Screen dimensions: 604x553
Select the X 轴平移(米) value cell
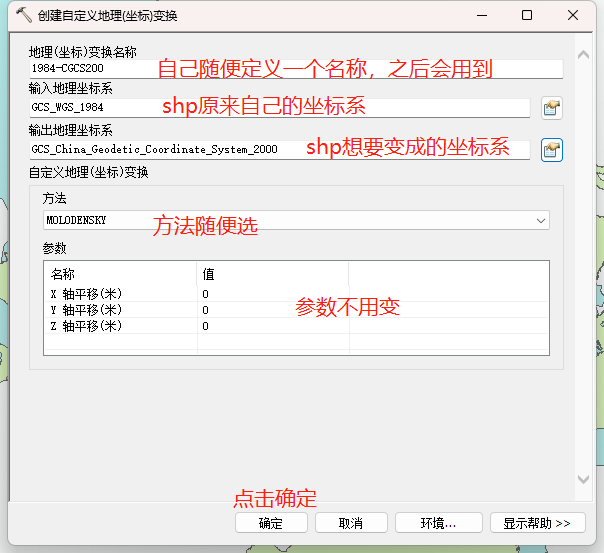click(x=273, y=294)
